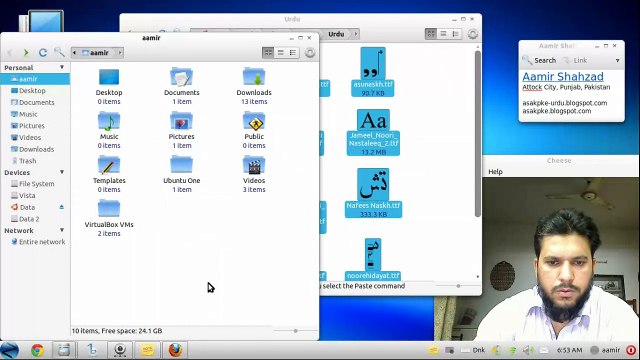Click the Urdu window vertical scrollbar
The width and height of the screenshot is (640, 360).
point(478,133)
